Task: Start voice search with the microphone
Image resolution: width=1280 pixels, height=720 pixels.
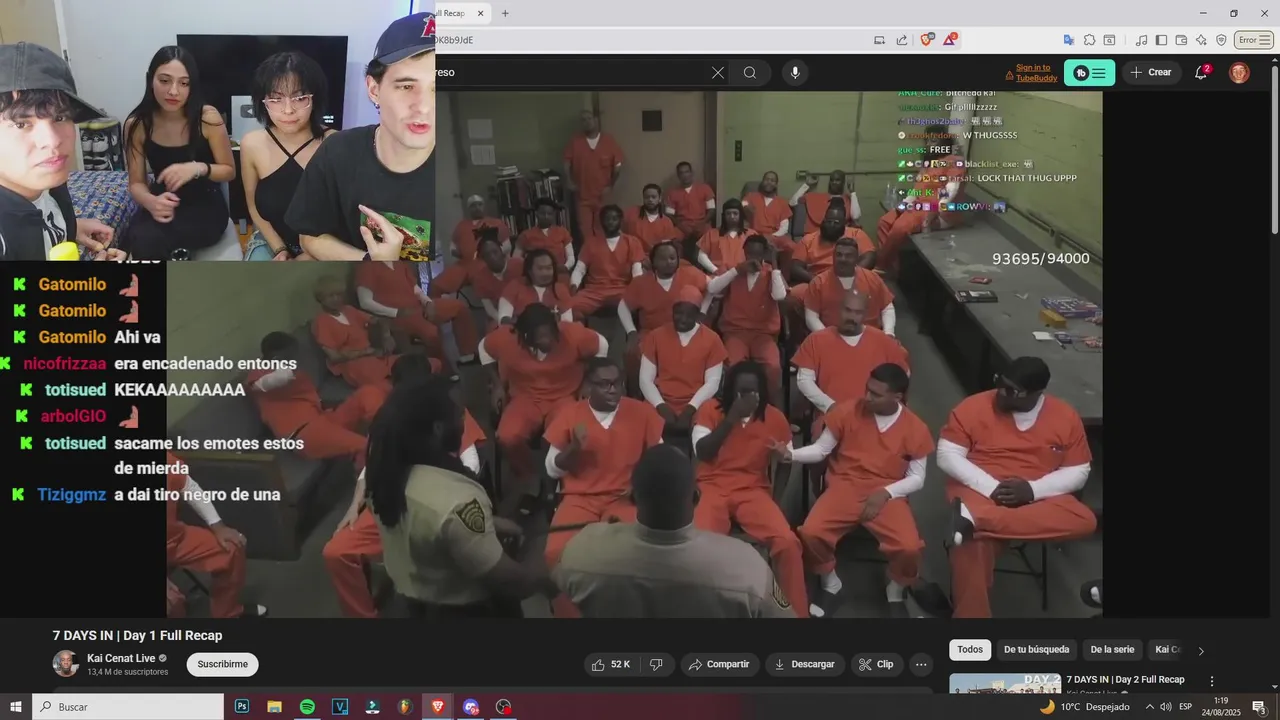Action: pos(795,72)
